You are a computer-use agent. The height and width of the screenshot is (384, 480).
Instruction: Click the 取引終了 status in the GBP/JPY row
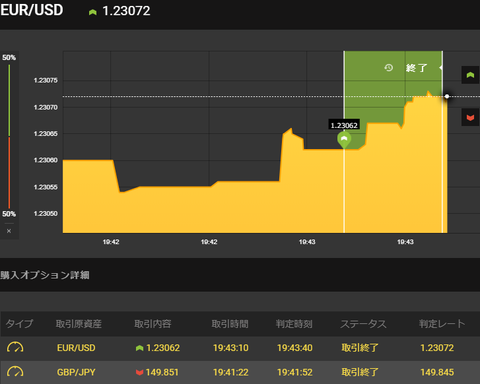[360, 372]
